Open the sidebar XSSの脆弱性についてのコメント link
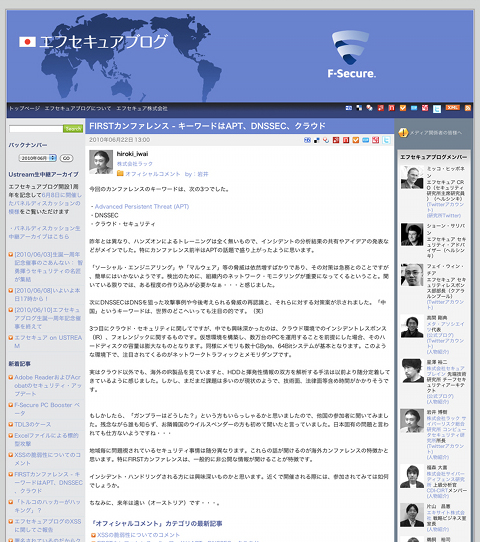480x542 pixels. 48,459
